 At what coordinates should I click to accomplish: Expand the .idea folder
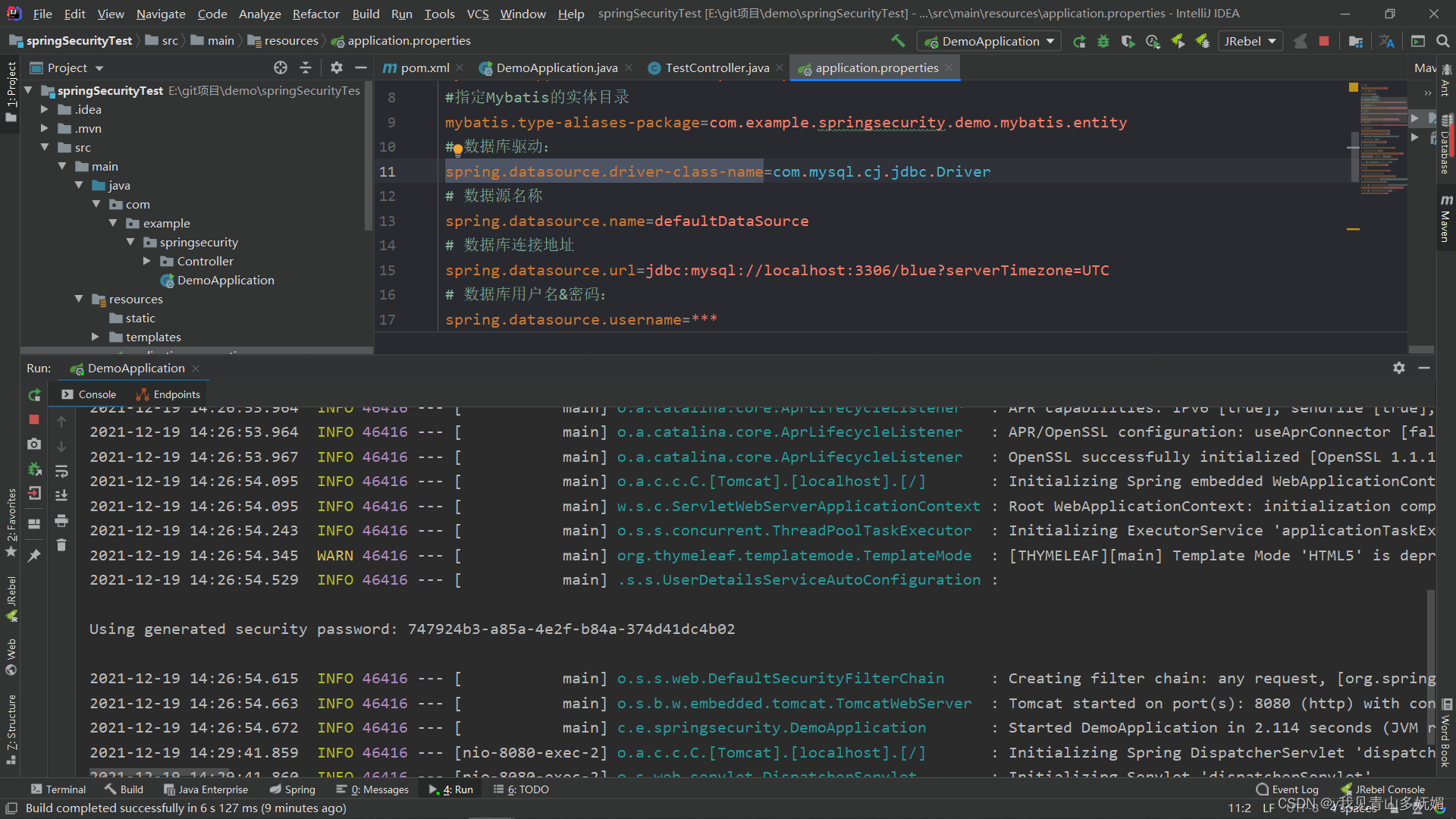(45, 109)
